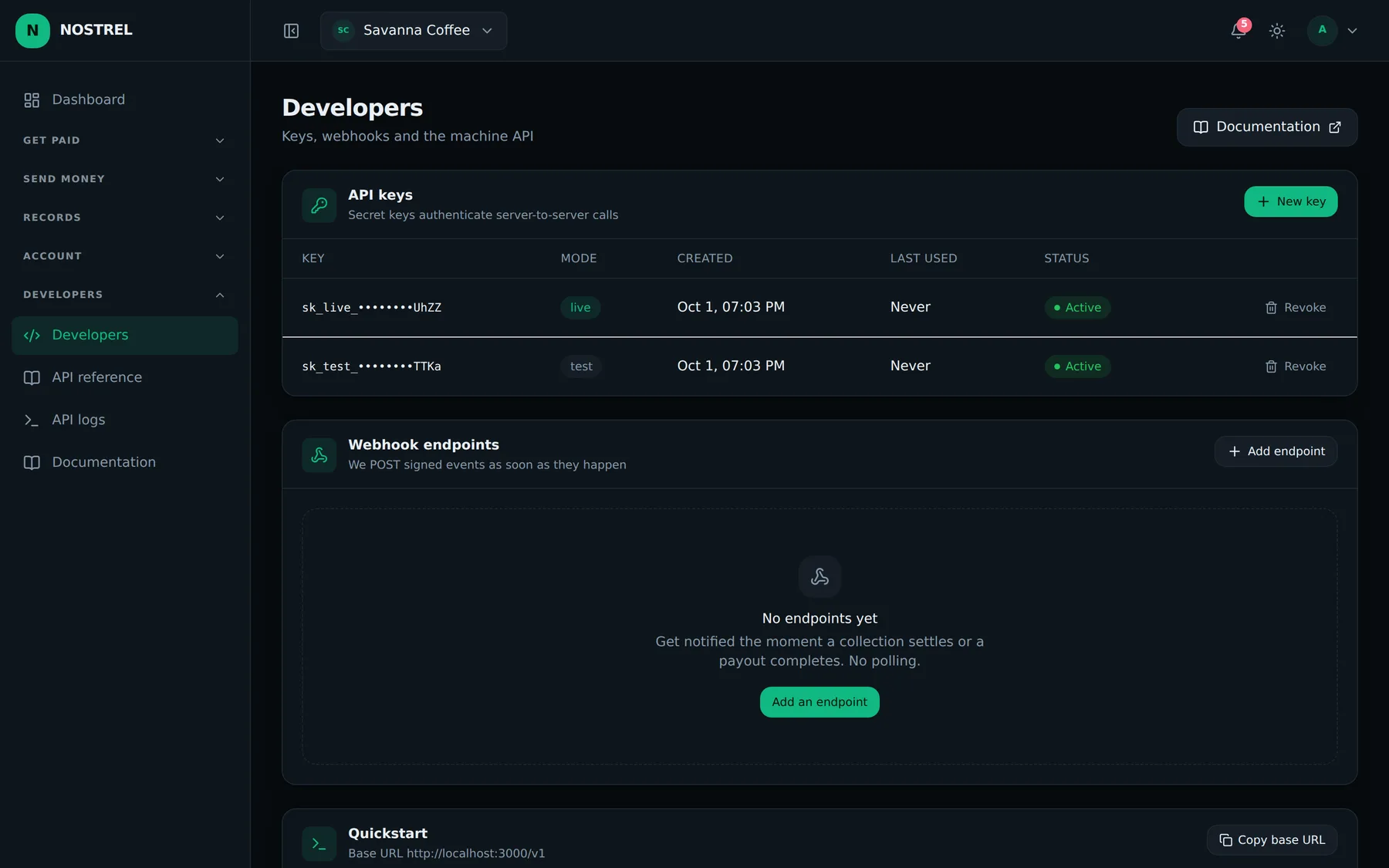The image size is (1389, 868).
Task: Click the Webhook endpoints header icon
Action: [x=319, y=455]
